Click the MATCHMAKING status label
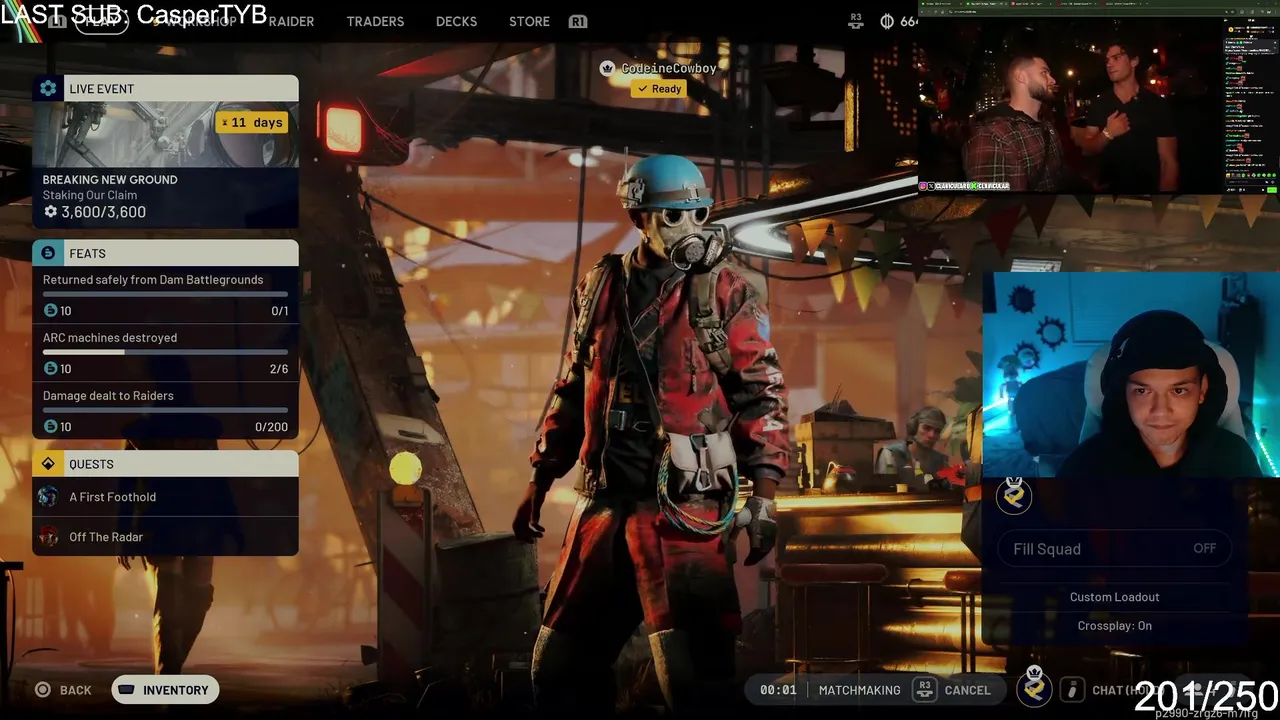The width and height of the screenshot is (1280, 720). [859, 690]
